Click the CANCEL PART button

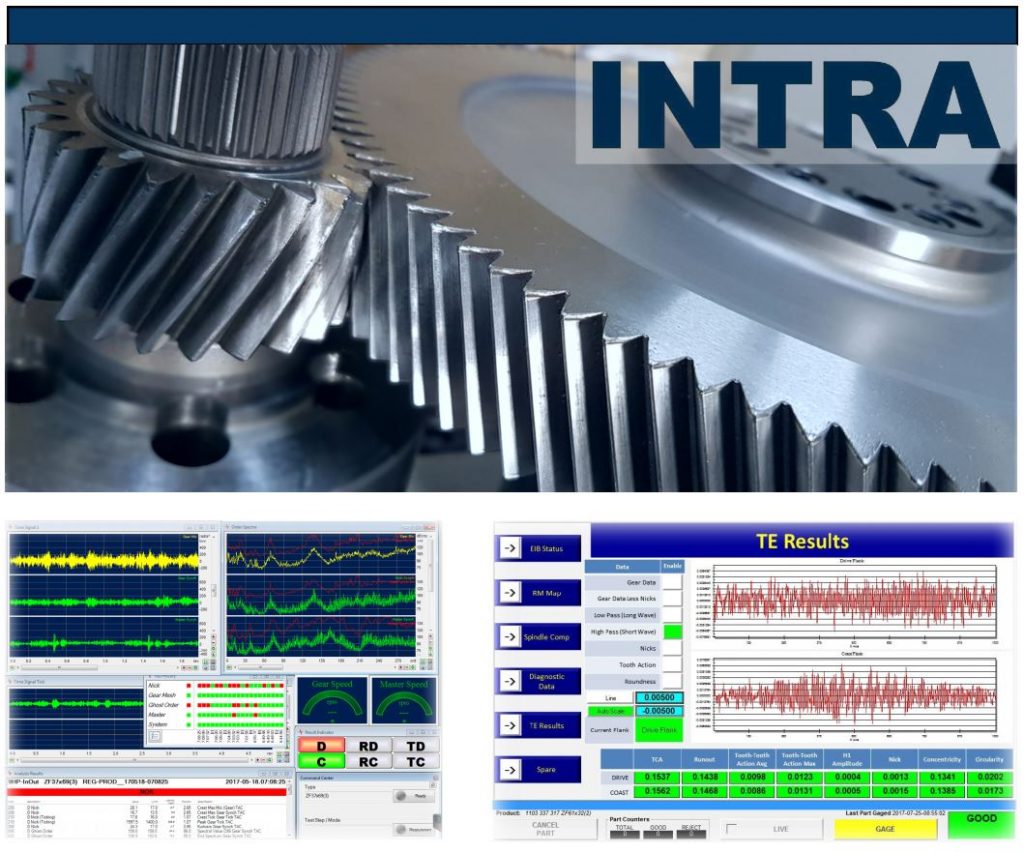tap(545, 829)
